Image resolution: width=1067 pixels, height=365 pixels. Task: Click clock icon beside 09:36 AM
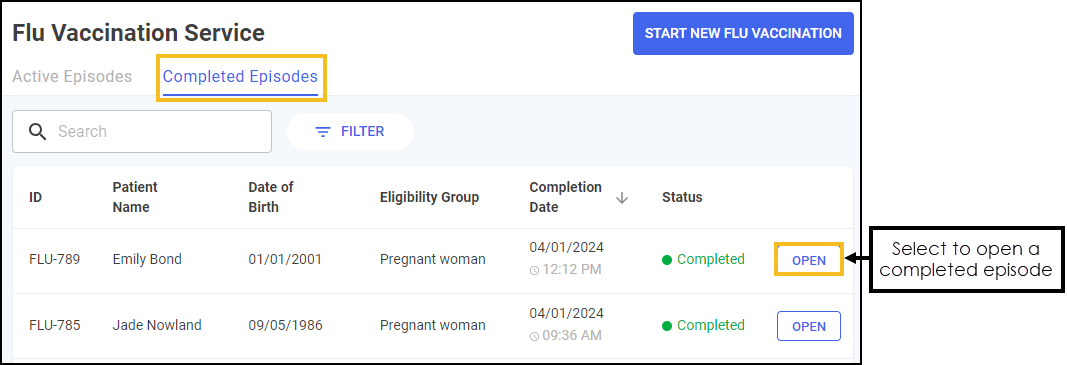click(x=534, y=336)
